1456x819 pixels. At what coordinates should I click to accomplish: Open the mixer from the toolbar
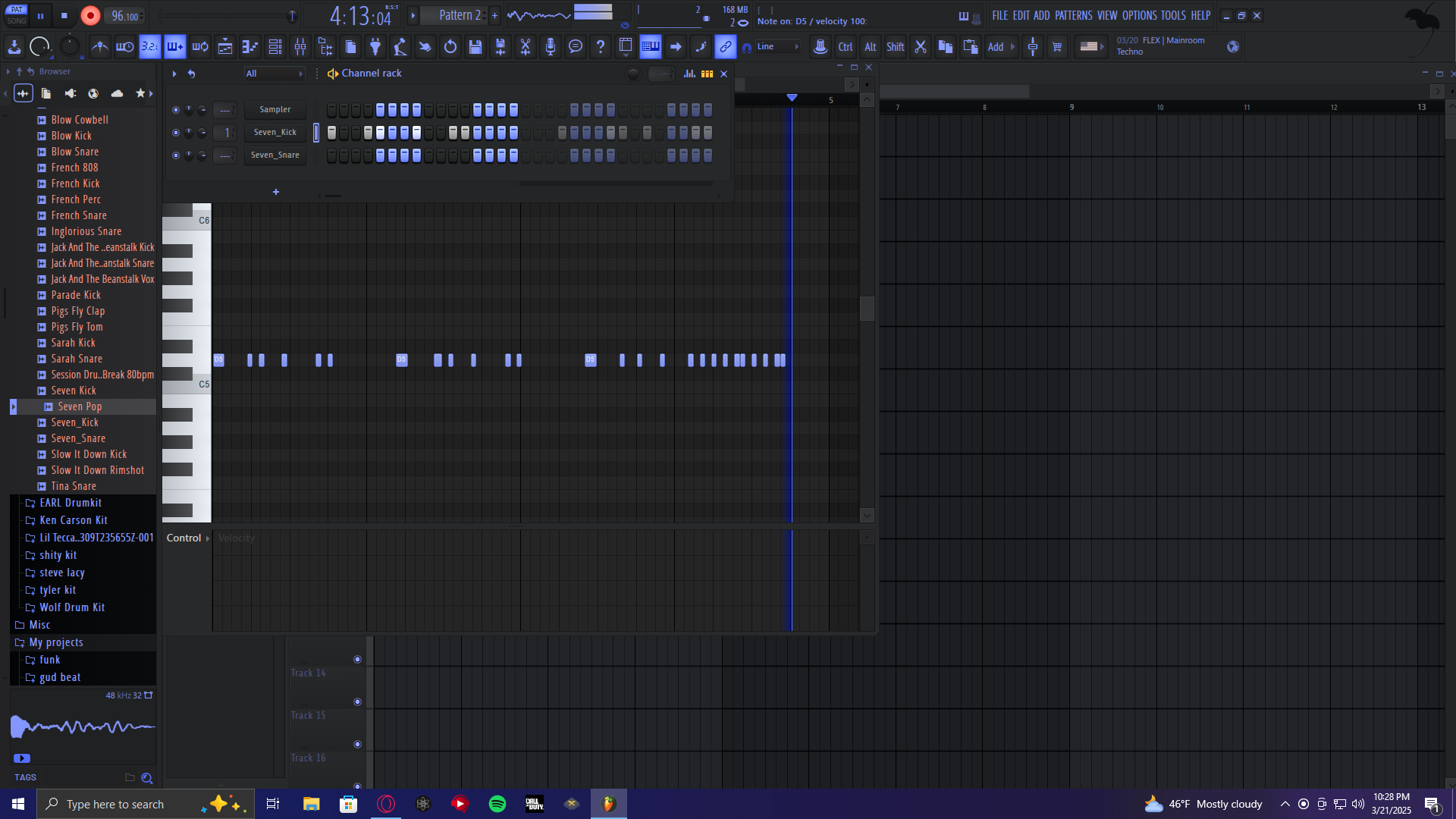tap(300, 47)
